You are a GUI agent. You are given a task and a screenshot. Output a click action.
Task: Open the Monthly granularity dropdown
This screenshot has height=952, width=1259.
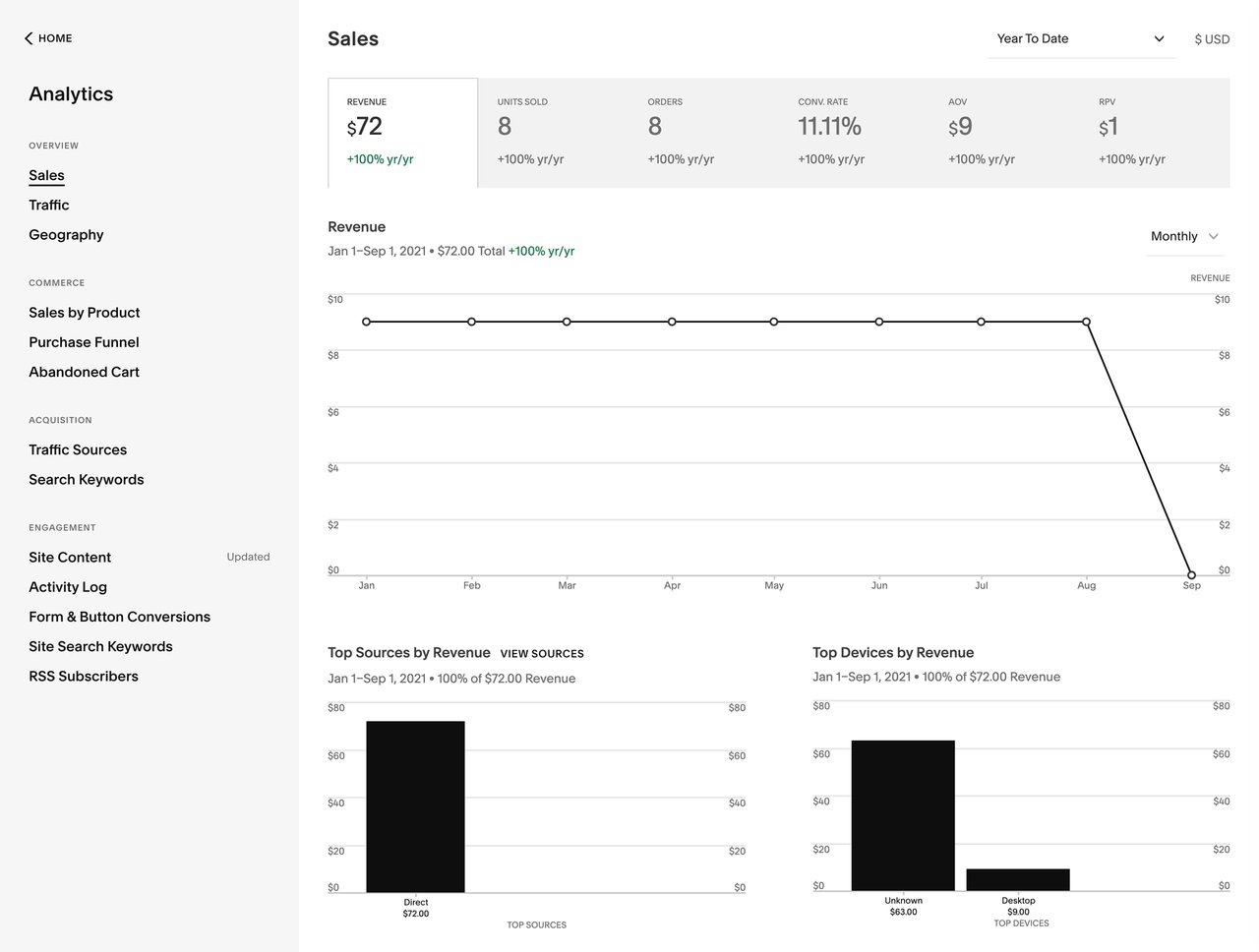click(x=1183, y=236)
